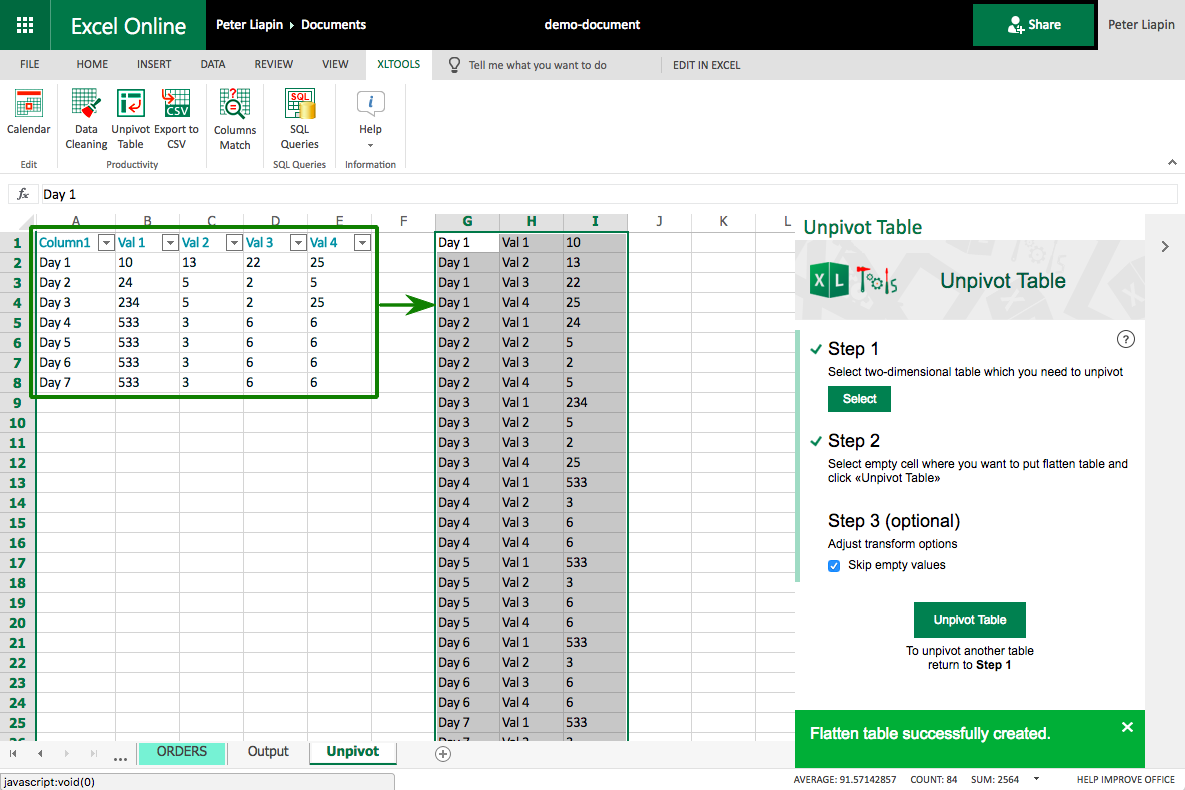Image resolution: width=1185 pixels, height=790 pixels.
Task: Open Columns Match tool
Action: coord(234,119)
